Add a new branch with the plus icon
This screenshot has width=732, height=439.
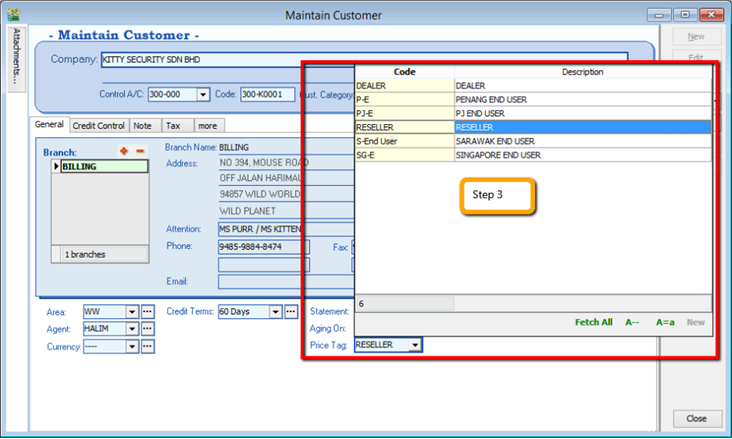(124, 151)
